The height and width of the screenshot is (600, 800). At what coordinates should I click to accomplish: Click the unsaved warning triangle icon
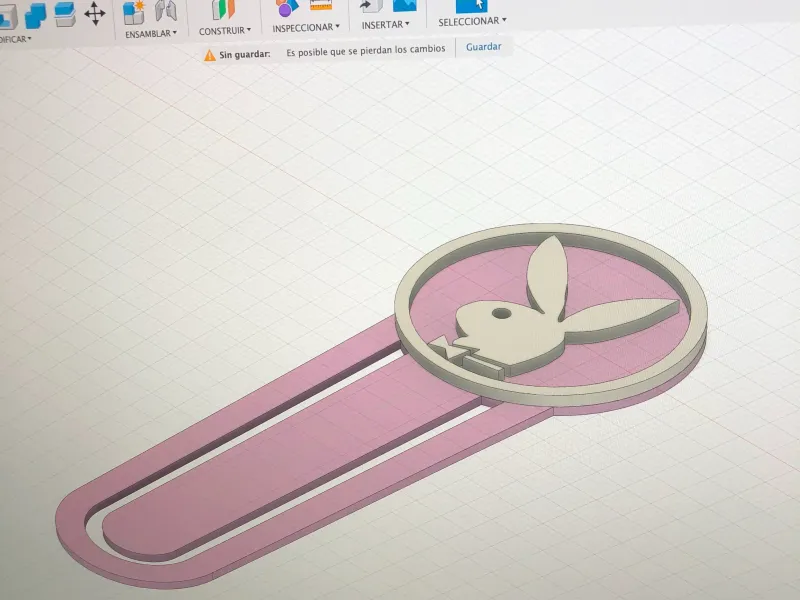pos(210,55)
